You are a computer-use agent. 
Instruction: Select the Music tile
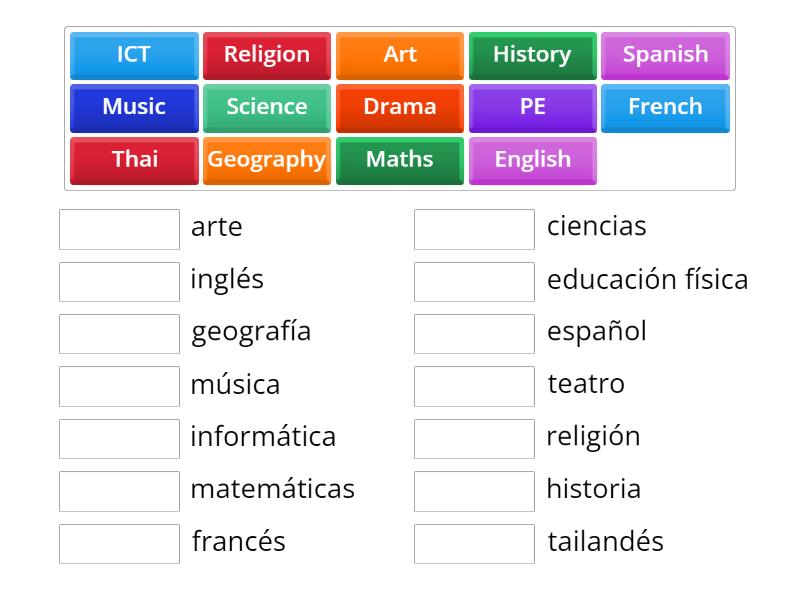[134, 107]
